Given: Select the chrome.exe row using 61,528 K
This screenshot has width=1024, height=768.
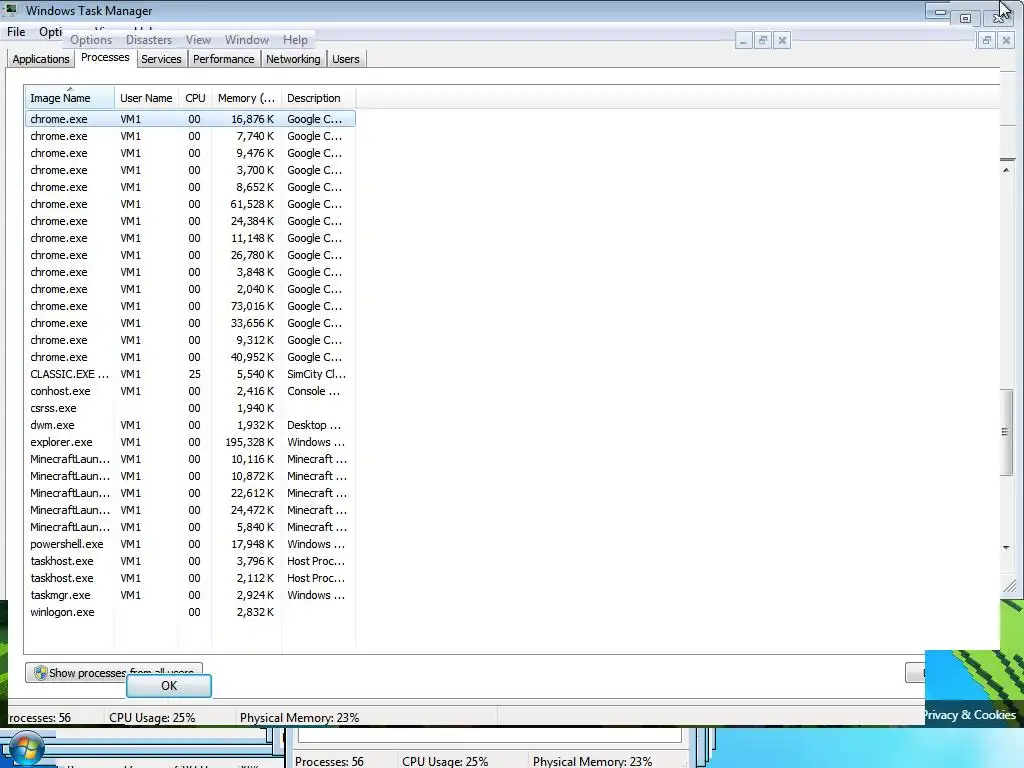Looking at the screenshot, I should 190,204.
